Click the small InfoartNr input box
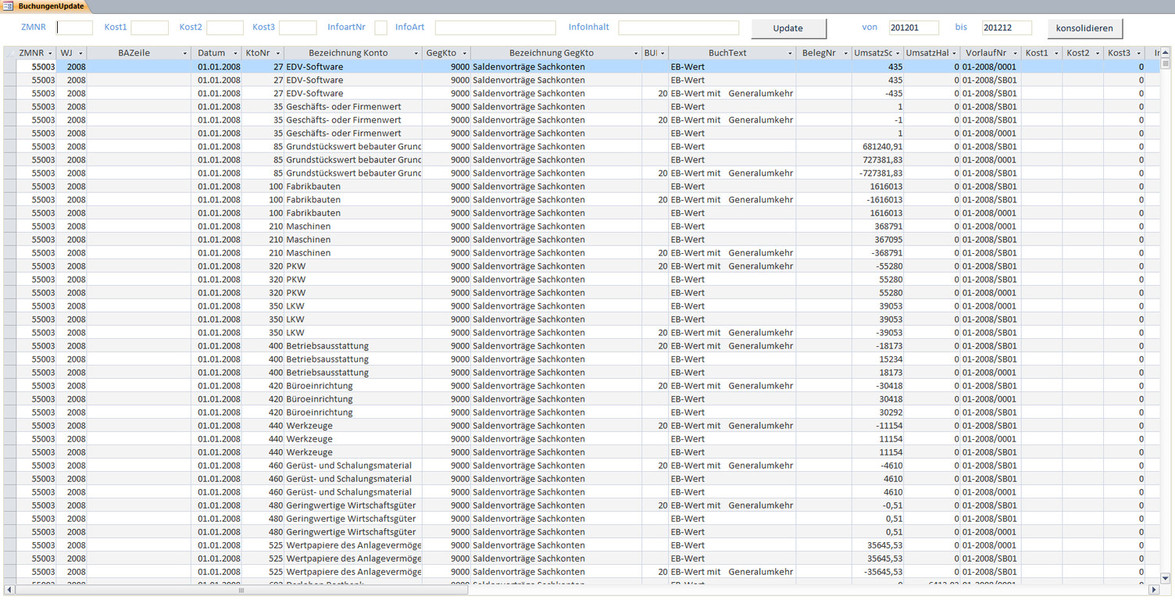 (x=381, y=28)
